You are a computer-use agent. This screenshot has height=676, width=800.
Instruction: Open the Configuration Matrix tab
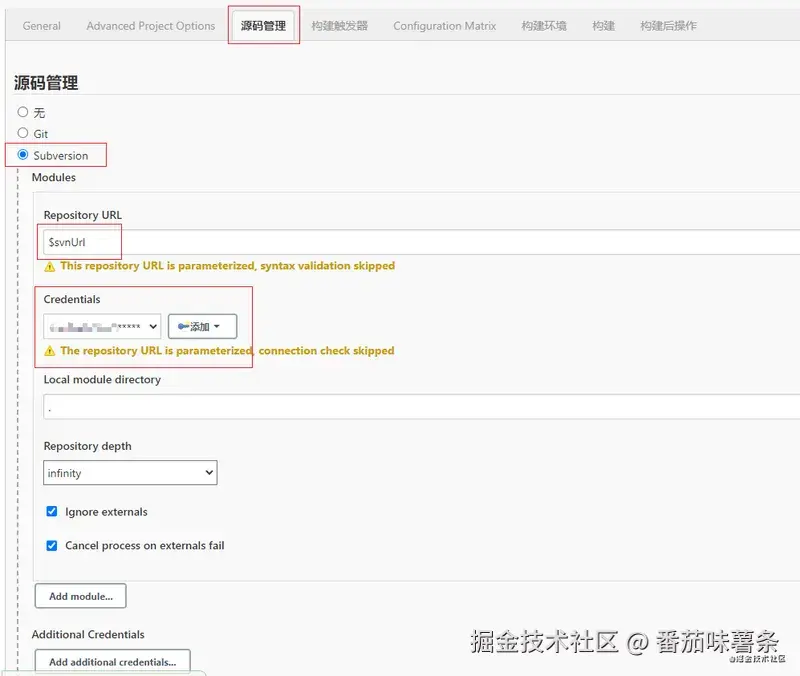444,26
